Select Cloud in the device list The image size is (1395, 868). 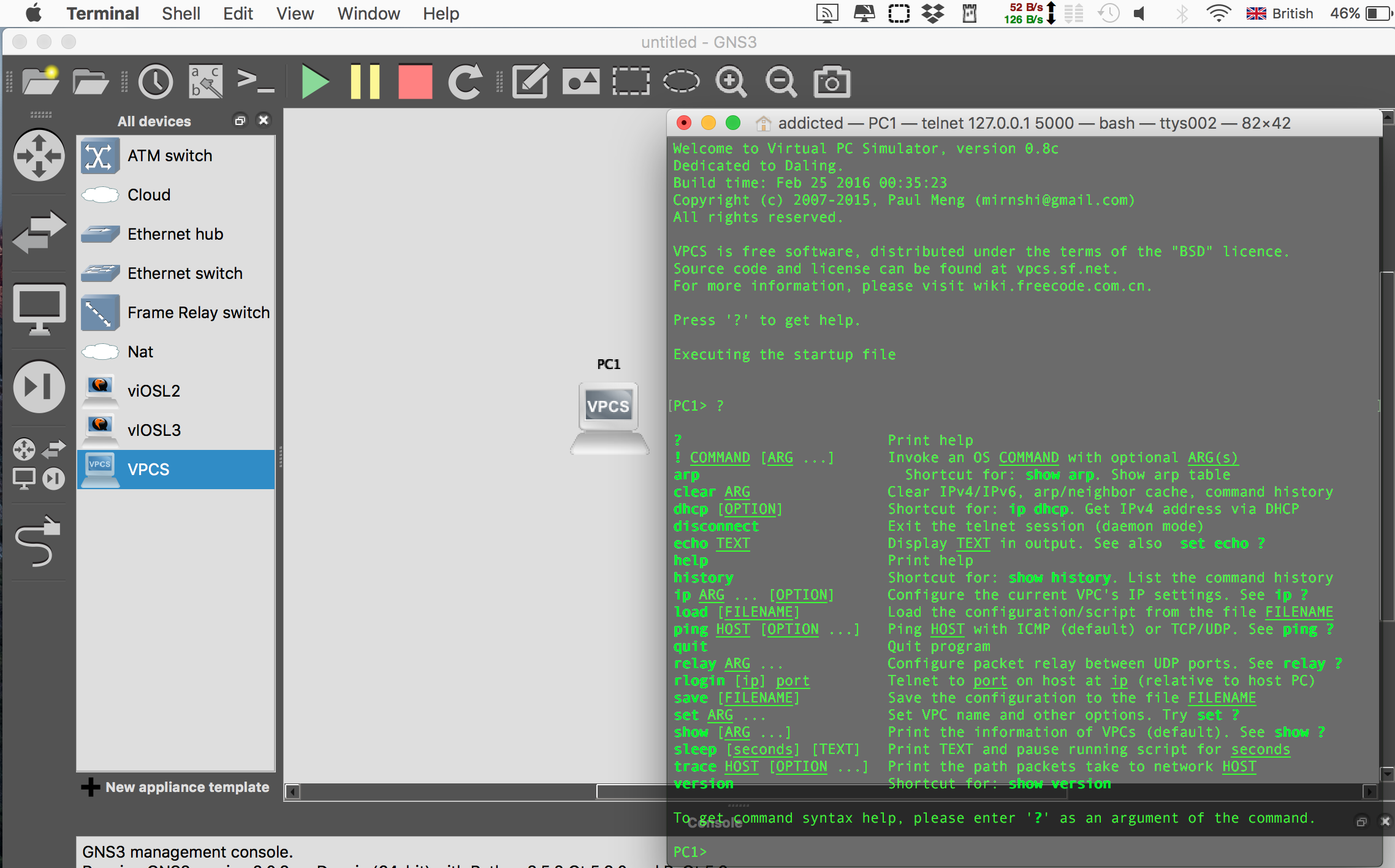pos(176,195)
